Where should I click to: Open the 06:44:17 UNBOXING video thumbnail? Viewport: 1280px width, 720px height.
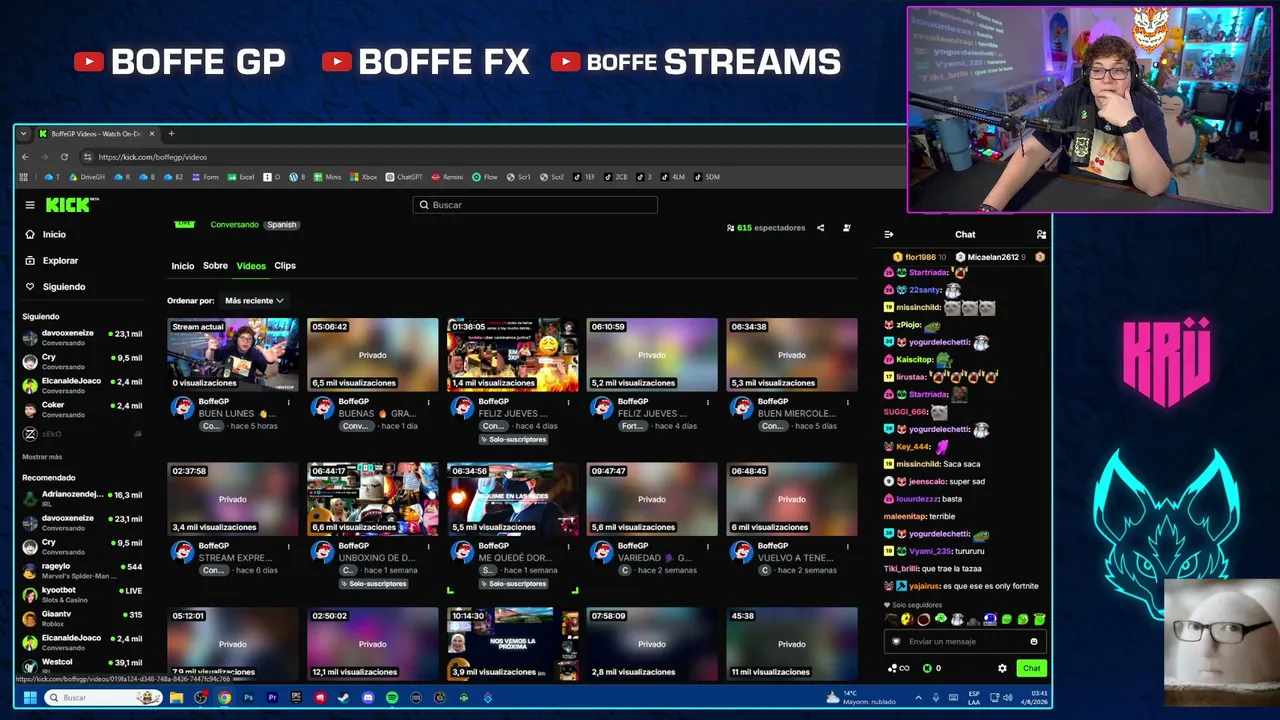click(x=372, y=499)
